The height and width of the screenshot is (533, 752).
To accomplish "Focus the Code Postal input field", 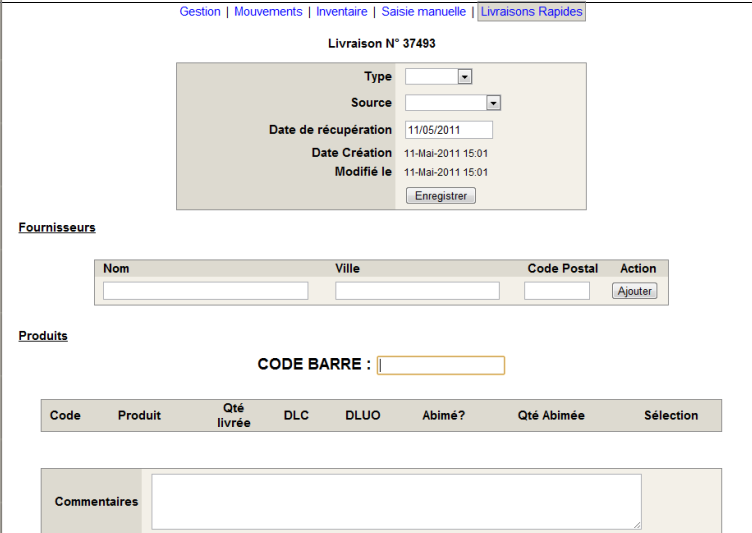I will tap(557, 291).
